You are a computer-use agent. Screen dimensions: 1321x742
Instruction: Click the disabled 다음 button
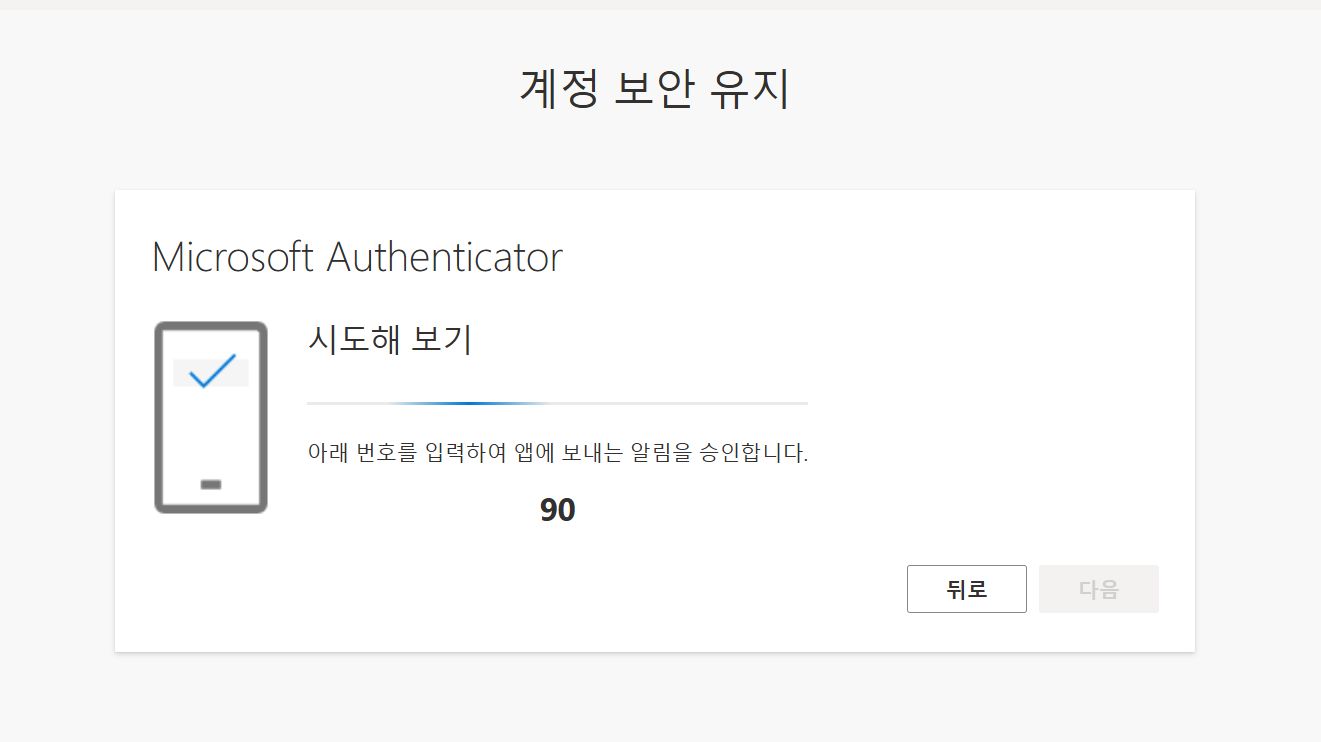coord(1098,589)
